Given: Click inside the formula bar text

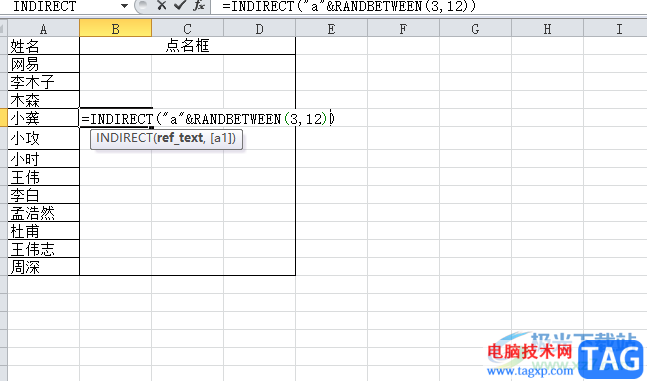Looking at the screenshot, I should click(x=349, y=6).
